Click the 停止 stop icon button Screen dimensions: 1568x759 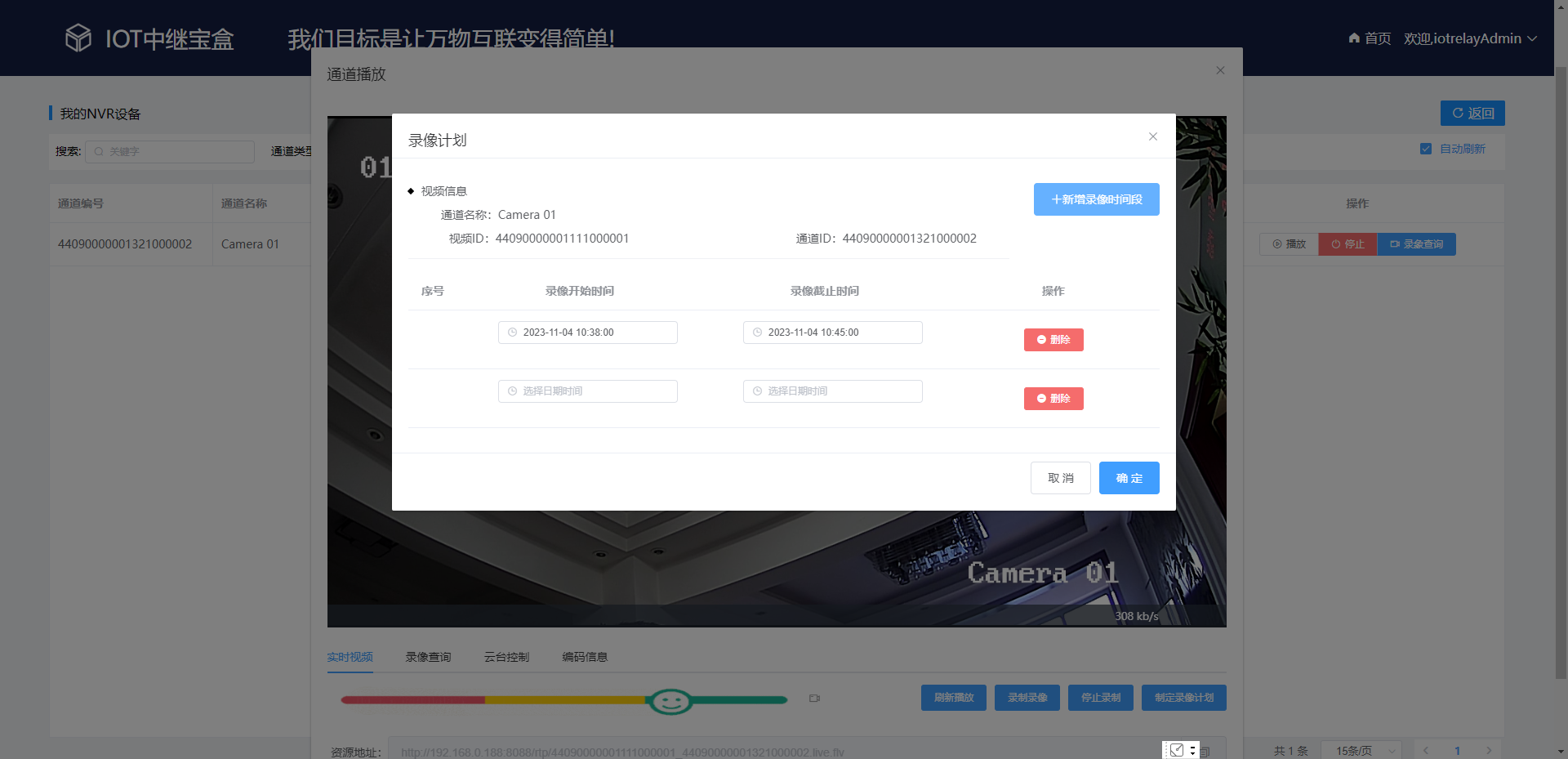[x=1338, y=243]
